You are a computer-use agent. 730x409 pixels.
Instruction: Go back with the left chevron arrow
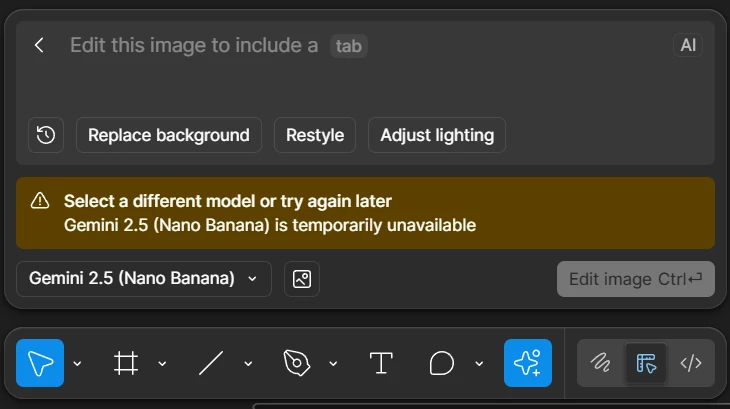click(39, 45)
